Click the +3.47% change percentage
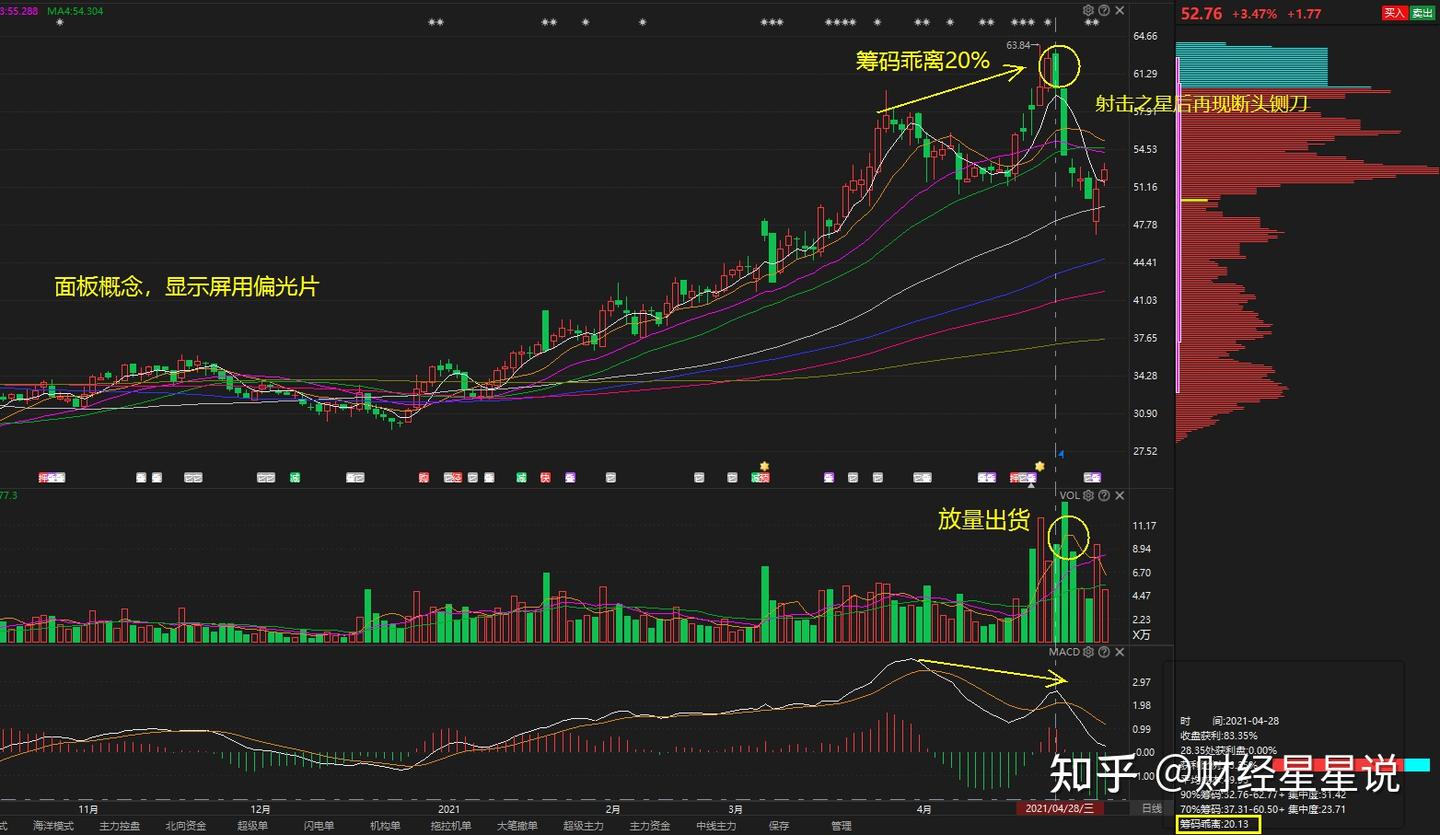The image size is (1440, 835). pos(1253,14)
